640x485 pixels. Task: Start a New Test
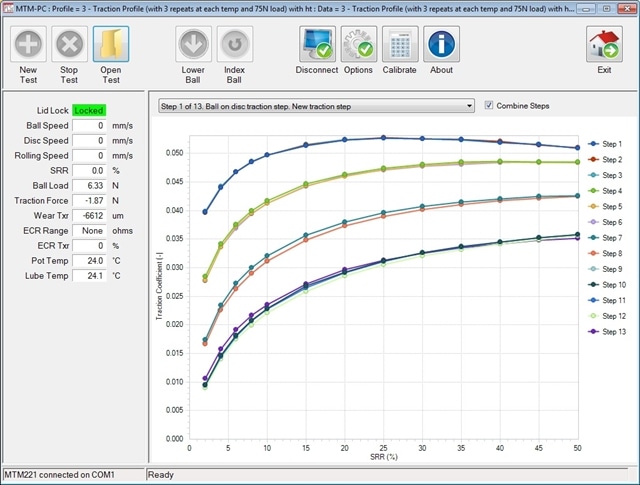pyautogui.click(x=28, y=44)
